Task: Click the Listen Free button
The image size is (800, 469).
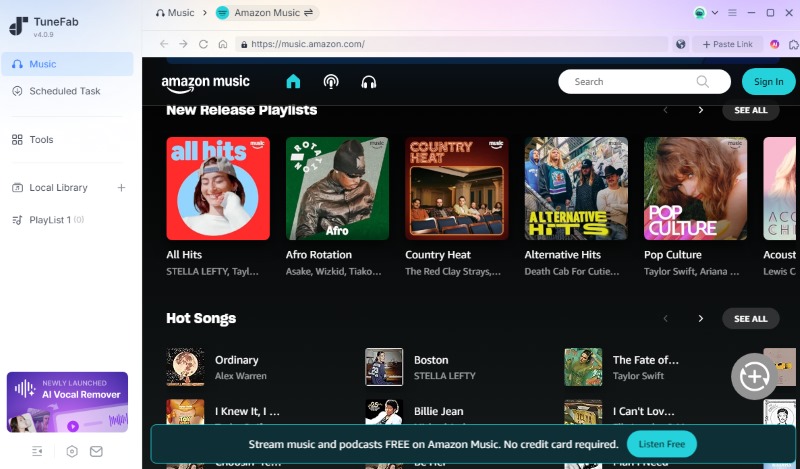Action: (662, 444)
